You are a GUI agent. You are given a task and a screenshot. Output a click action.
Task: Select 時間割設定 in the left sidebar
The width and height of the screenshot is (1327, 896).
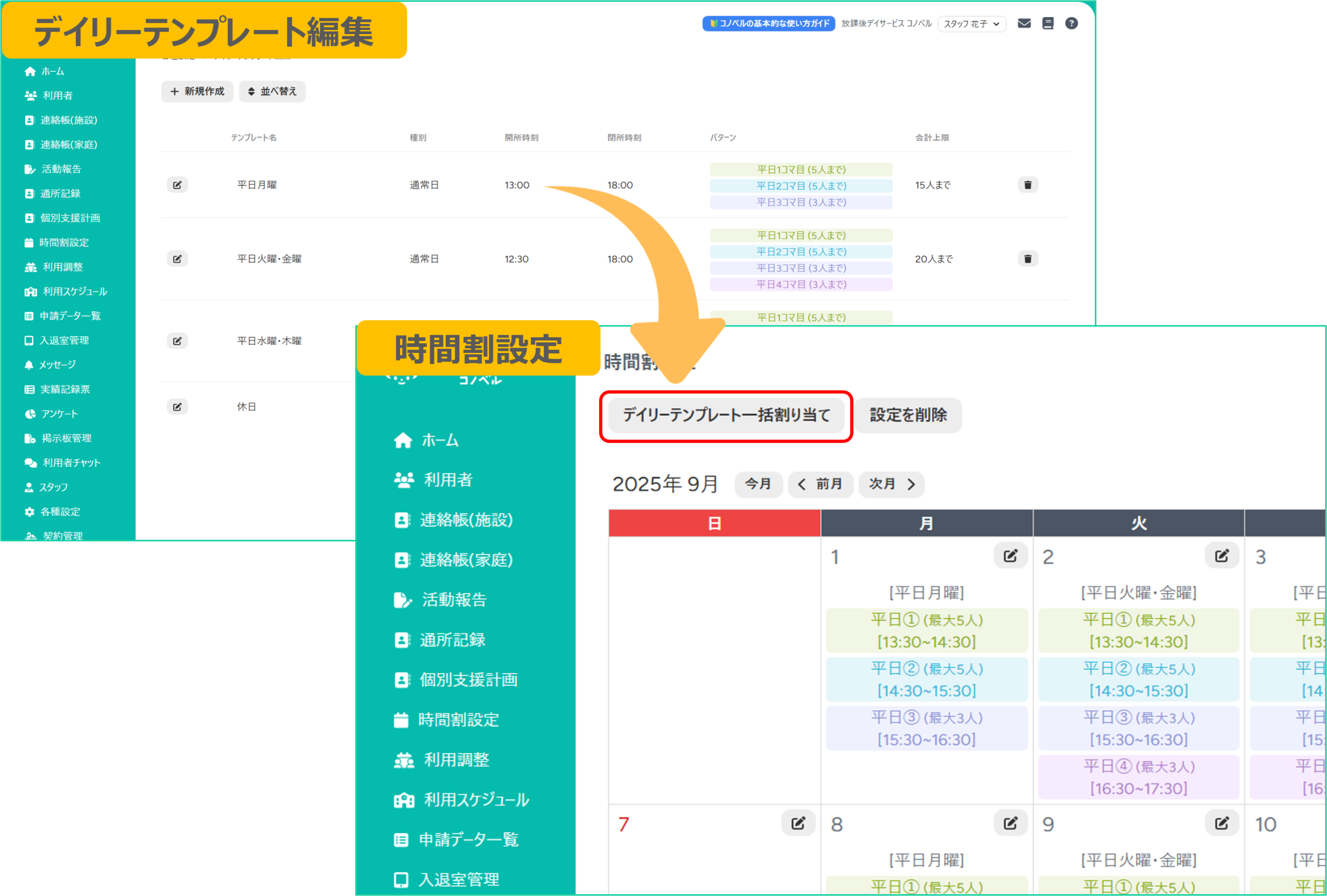pyautogui.click(x=63, y=243)
